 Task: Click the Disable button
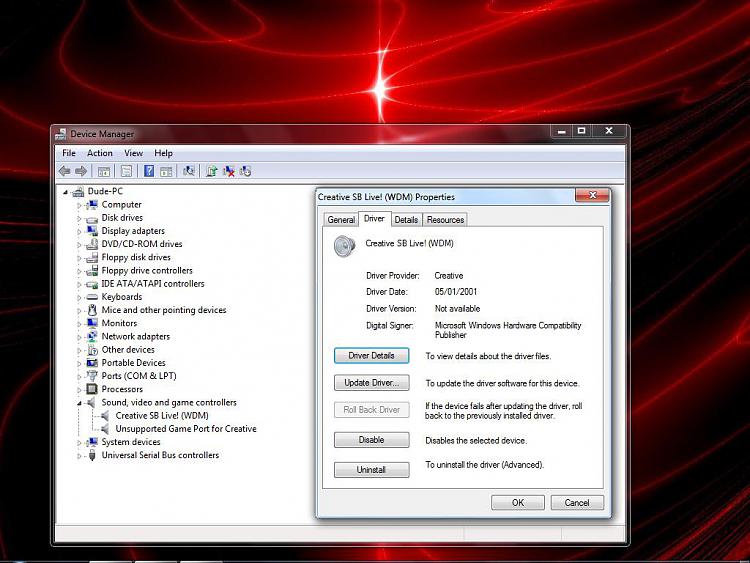click(x=372, y=440)
